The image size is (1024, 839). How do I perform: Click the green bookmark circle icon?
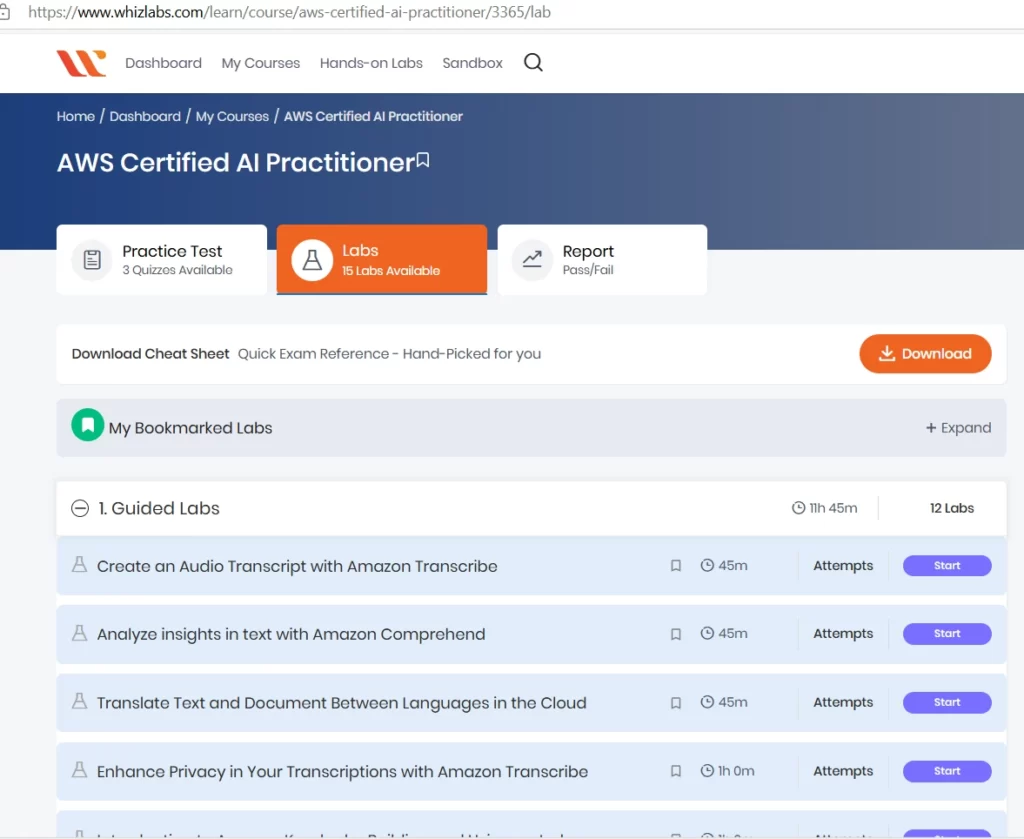(x=88, y=425)
